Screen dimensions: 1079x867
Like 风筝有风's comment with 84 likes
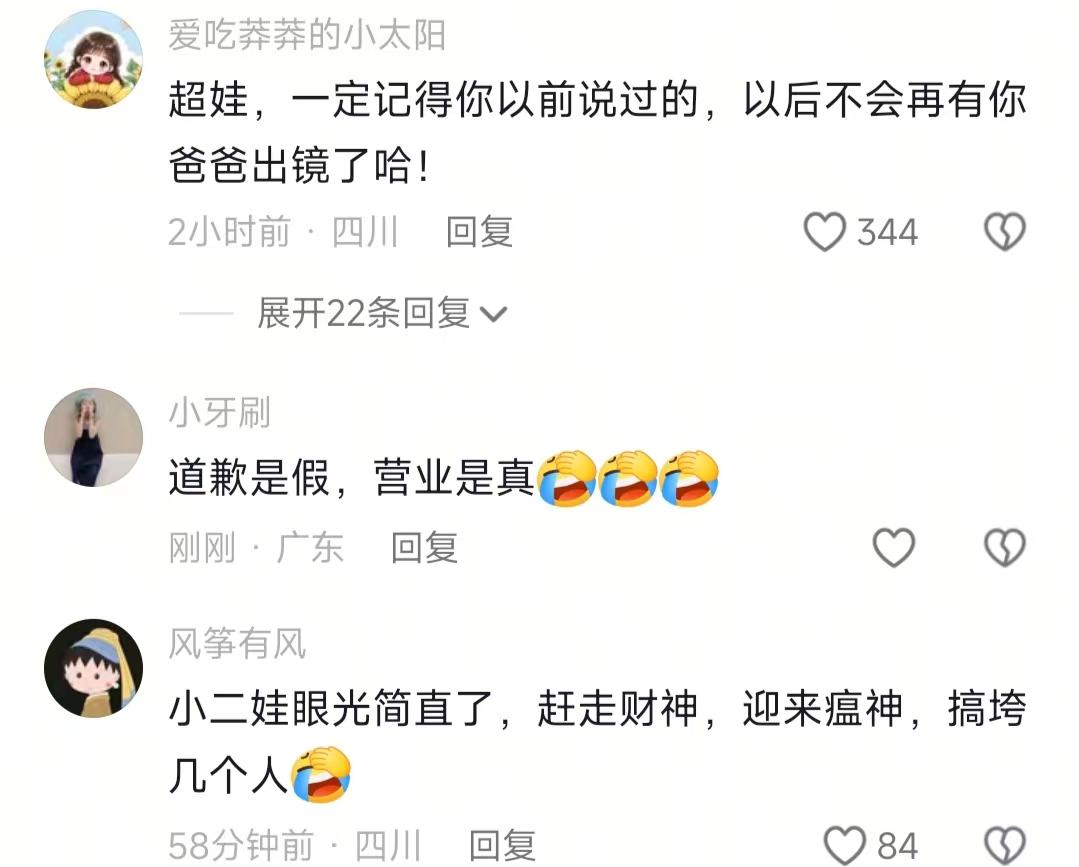click(x=844, y=846)
